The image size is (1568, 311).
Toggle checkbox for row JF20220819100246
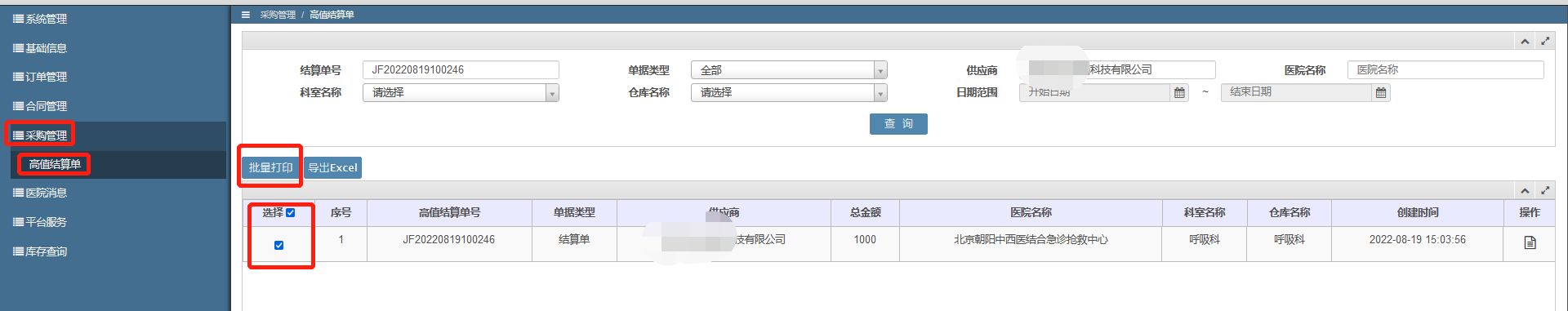[278, 245]
